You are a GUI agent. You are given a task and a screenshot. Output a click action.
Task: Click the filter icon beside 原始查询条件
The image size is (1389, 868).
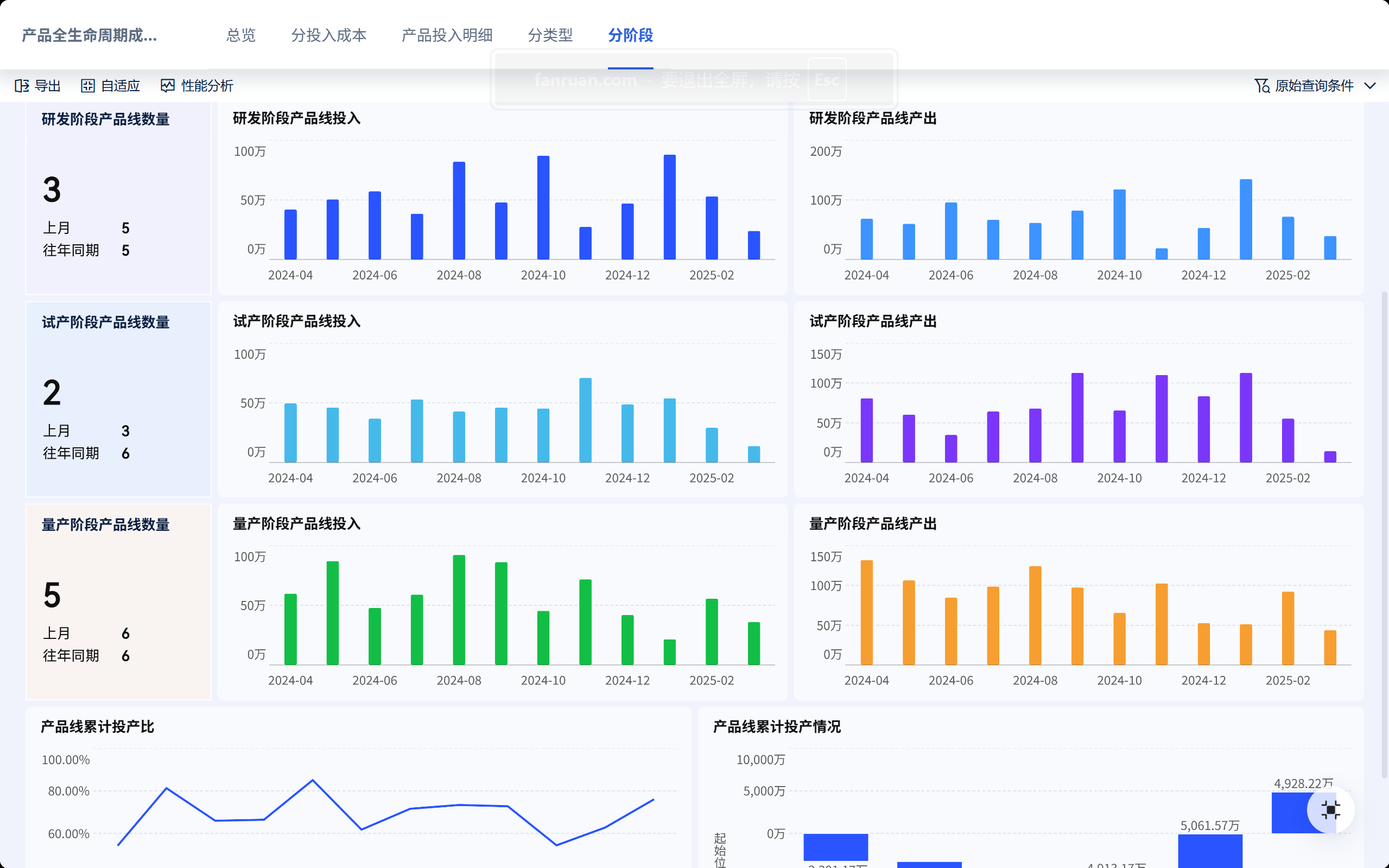point(1261,86)
